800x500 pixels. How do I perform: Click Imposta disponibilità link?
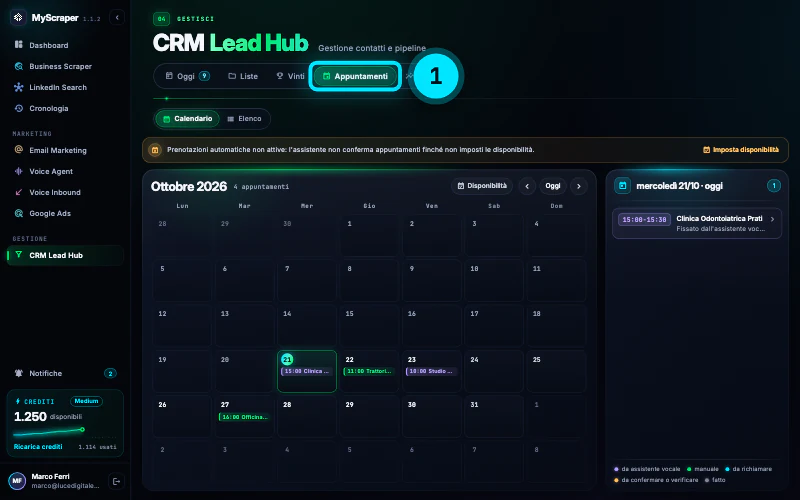click(741, 150)
